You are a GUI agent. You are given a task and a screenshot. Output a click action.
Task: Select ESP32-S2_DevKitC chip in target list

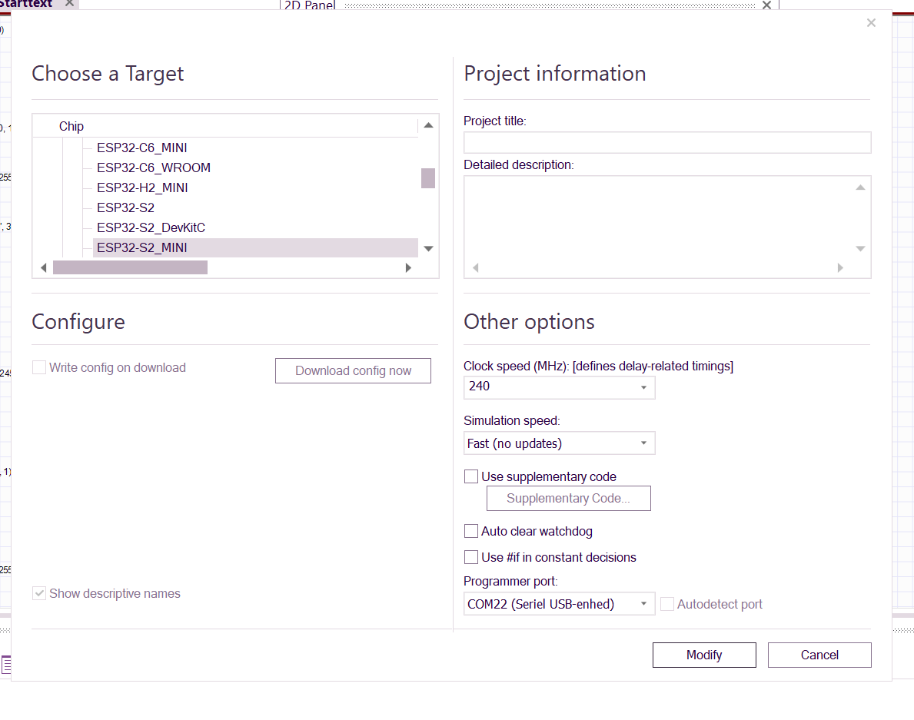[151, 227]
